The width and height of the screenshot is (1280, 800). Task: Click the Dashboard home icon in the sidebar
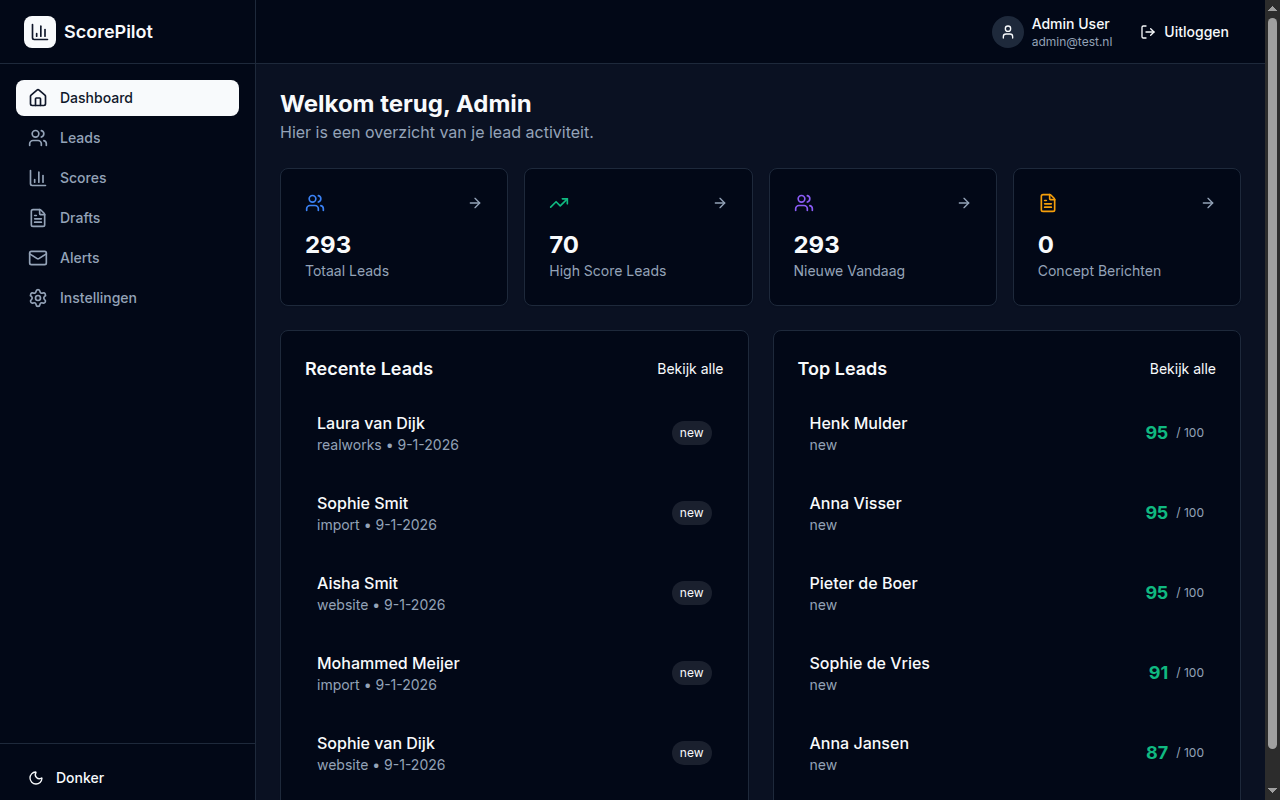(38, 98)
